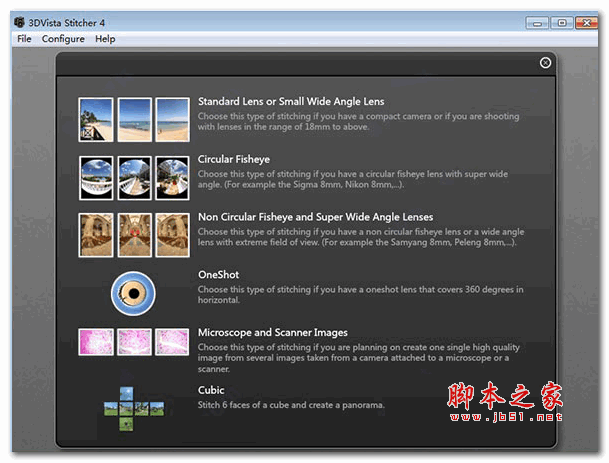Click first pink Microscope image thumbnail

click(96, 342)
